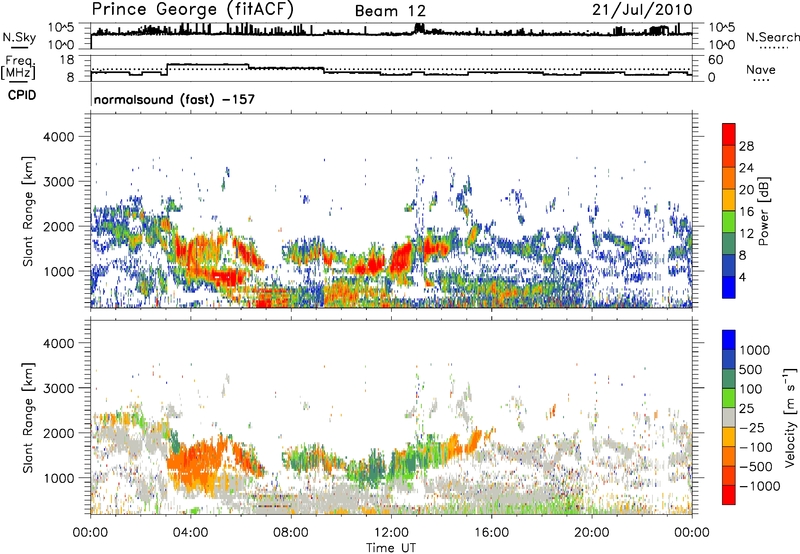Click the 4000 tick in power panel
This screenshot has width=800, height=554.
pos(59,137)
